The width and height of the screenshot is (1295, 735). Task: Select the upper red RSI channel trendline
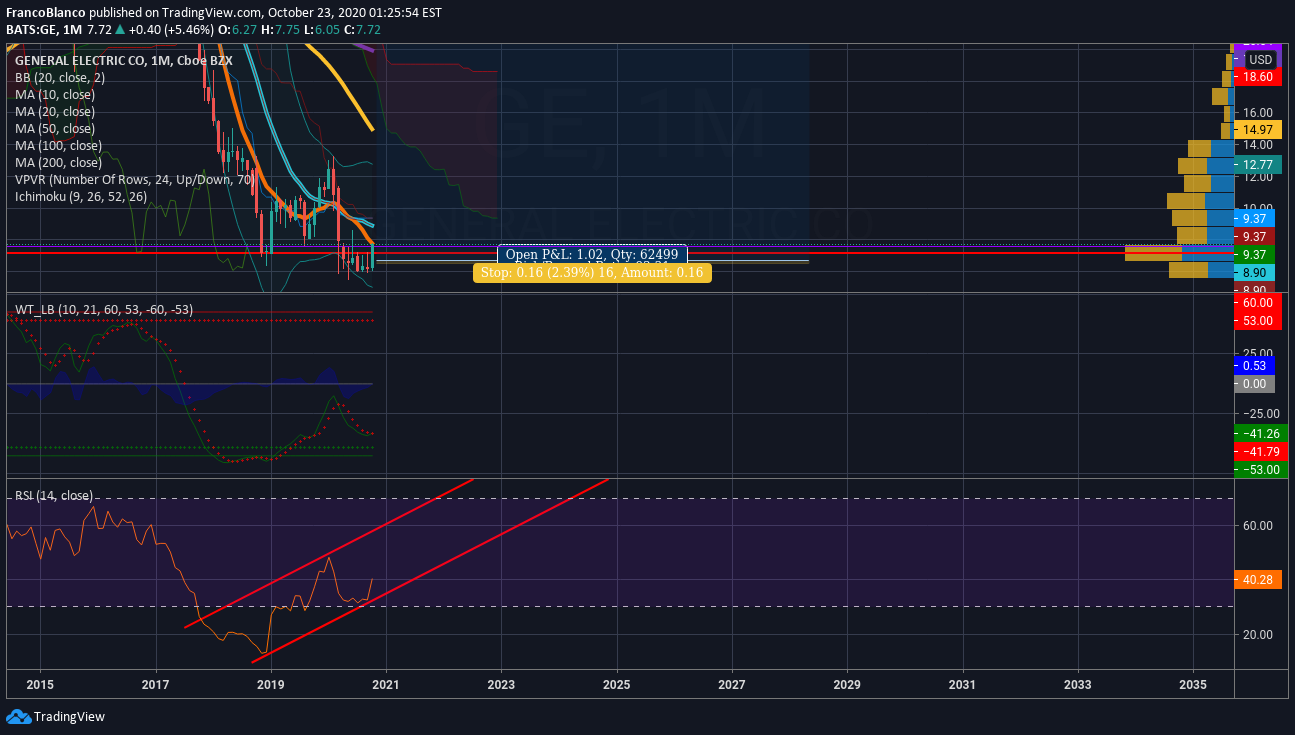coord(328,555)
